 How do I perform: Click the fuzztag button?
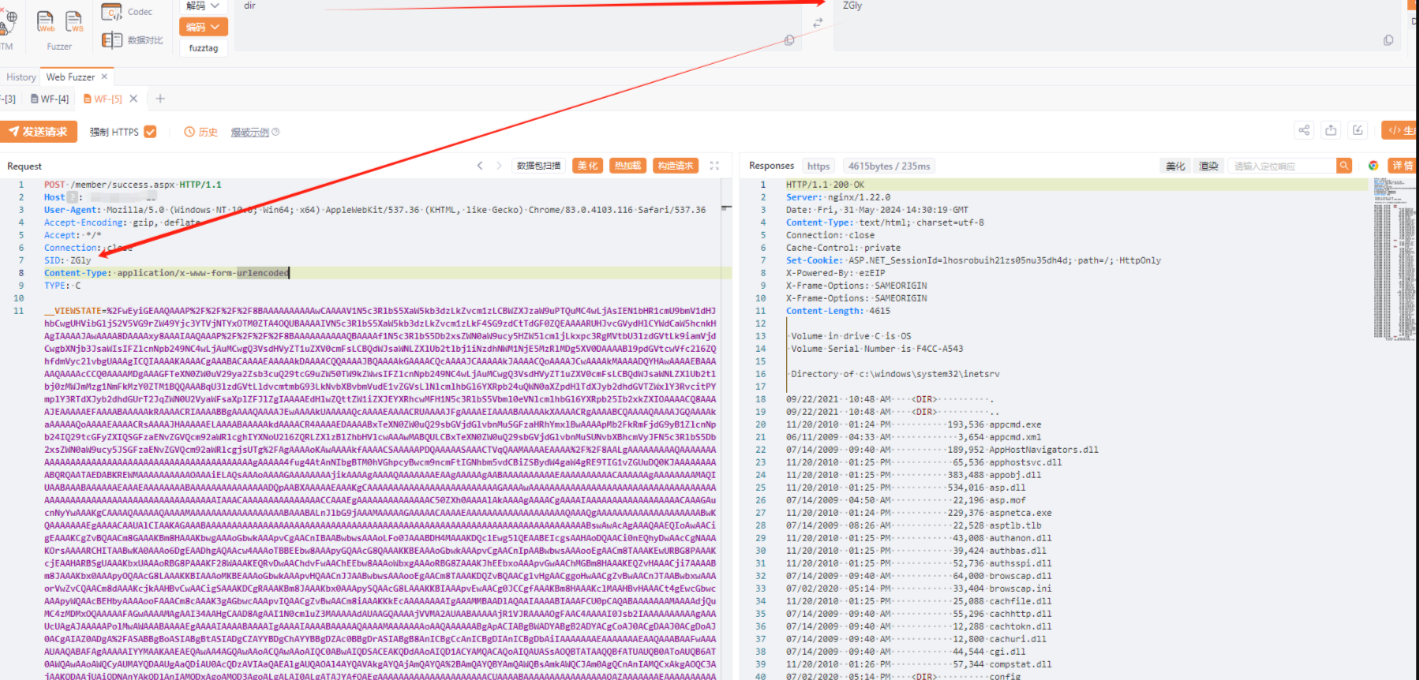tap(203, 47)
